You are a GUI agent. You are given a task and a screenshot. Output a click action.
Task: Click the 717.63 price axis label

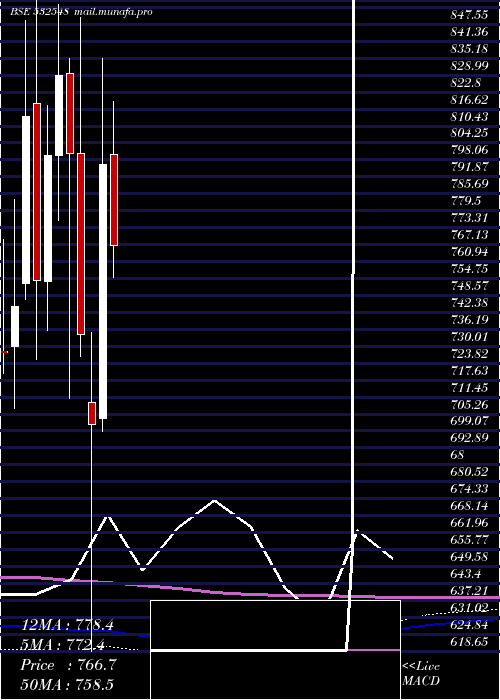[469, 371]
